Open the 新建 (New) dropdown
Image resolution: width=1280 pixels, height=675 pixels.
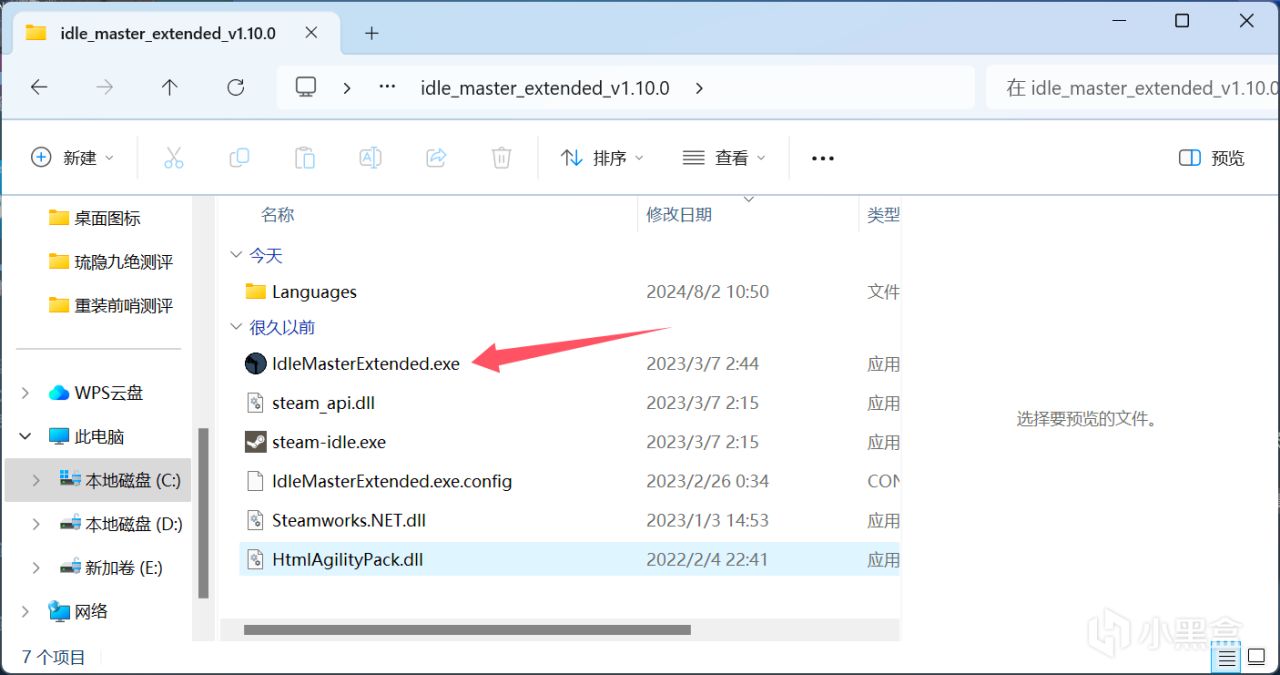(x=73, y=158)
